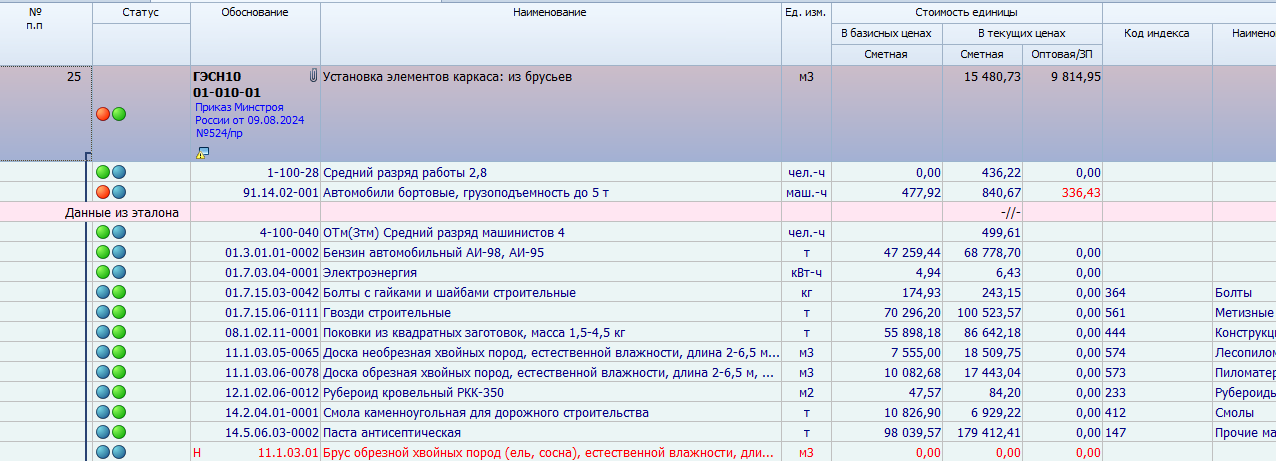Click the Стоимость единицы header

pos(966,12)
